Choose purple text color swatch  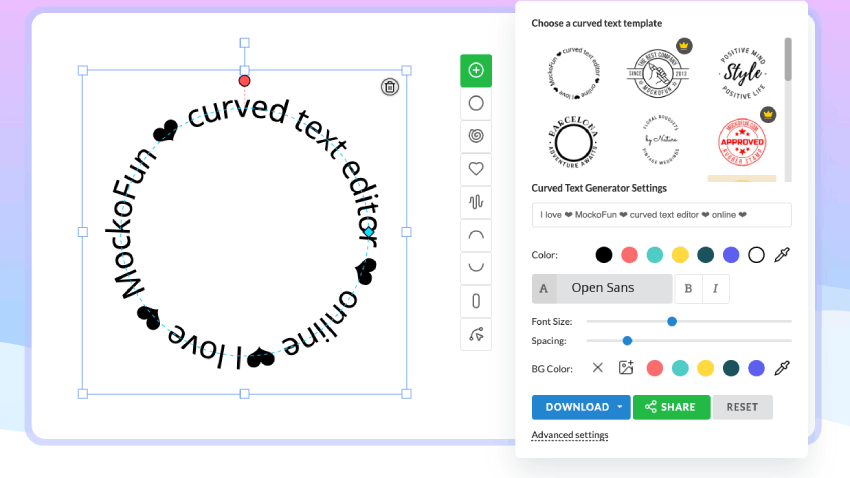point(731,255)
